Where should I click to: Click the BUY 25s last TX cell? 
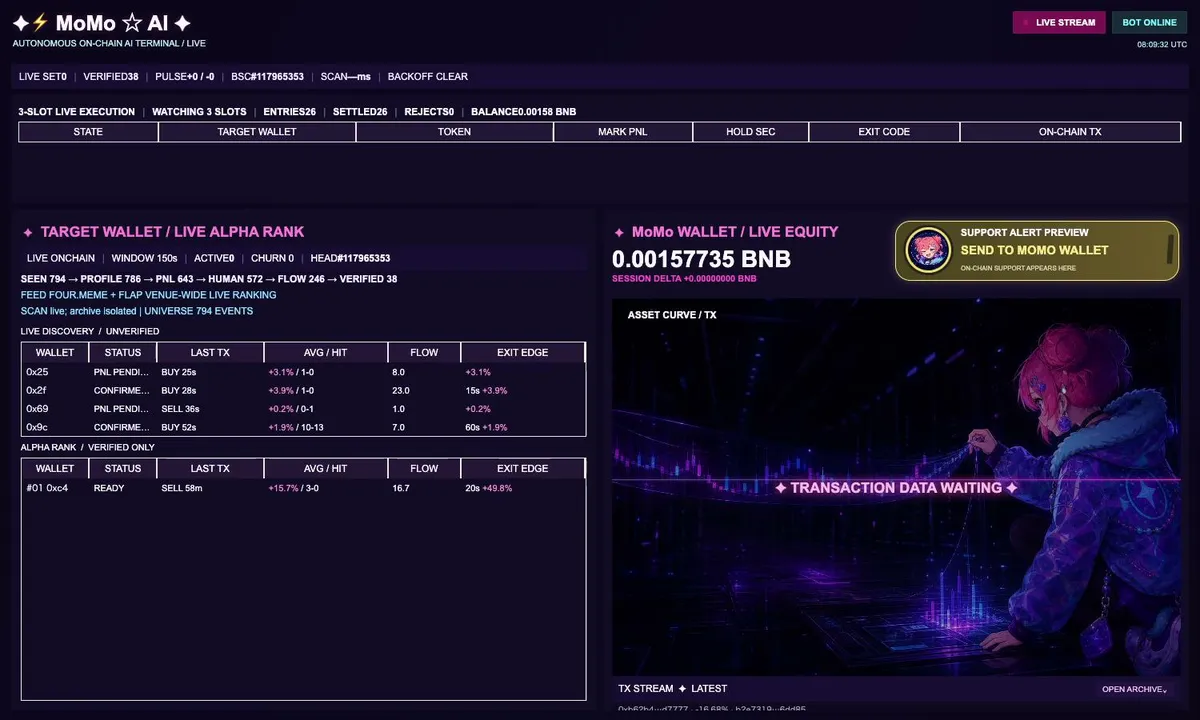coord(179,372)
